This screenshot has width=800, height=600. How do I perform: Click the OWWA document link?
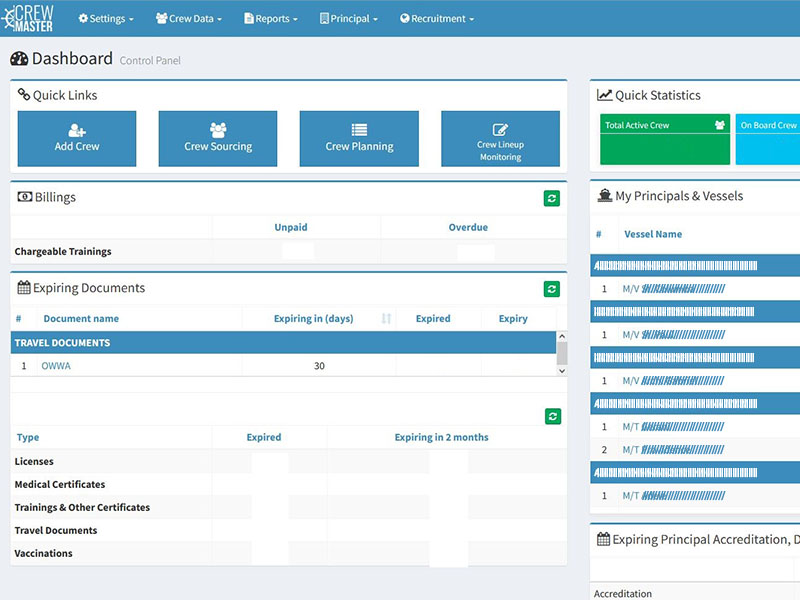point(56,366)
